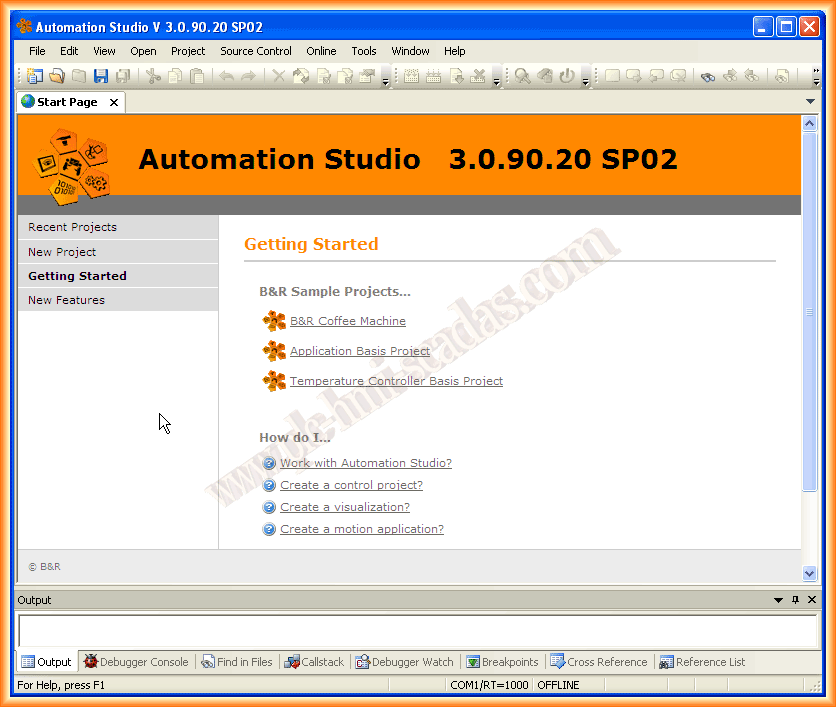This screenshot has width=836, height=707.
Task: Click the Open Project folder icon
Action: [57, 76]
